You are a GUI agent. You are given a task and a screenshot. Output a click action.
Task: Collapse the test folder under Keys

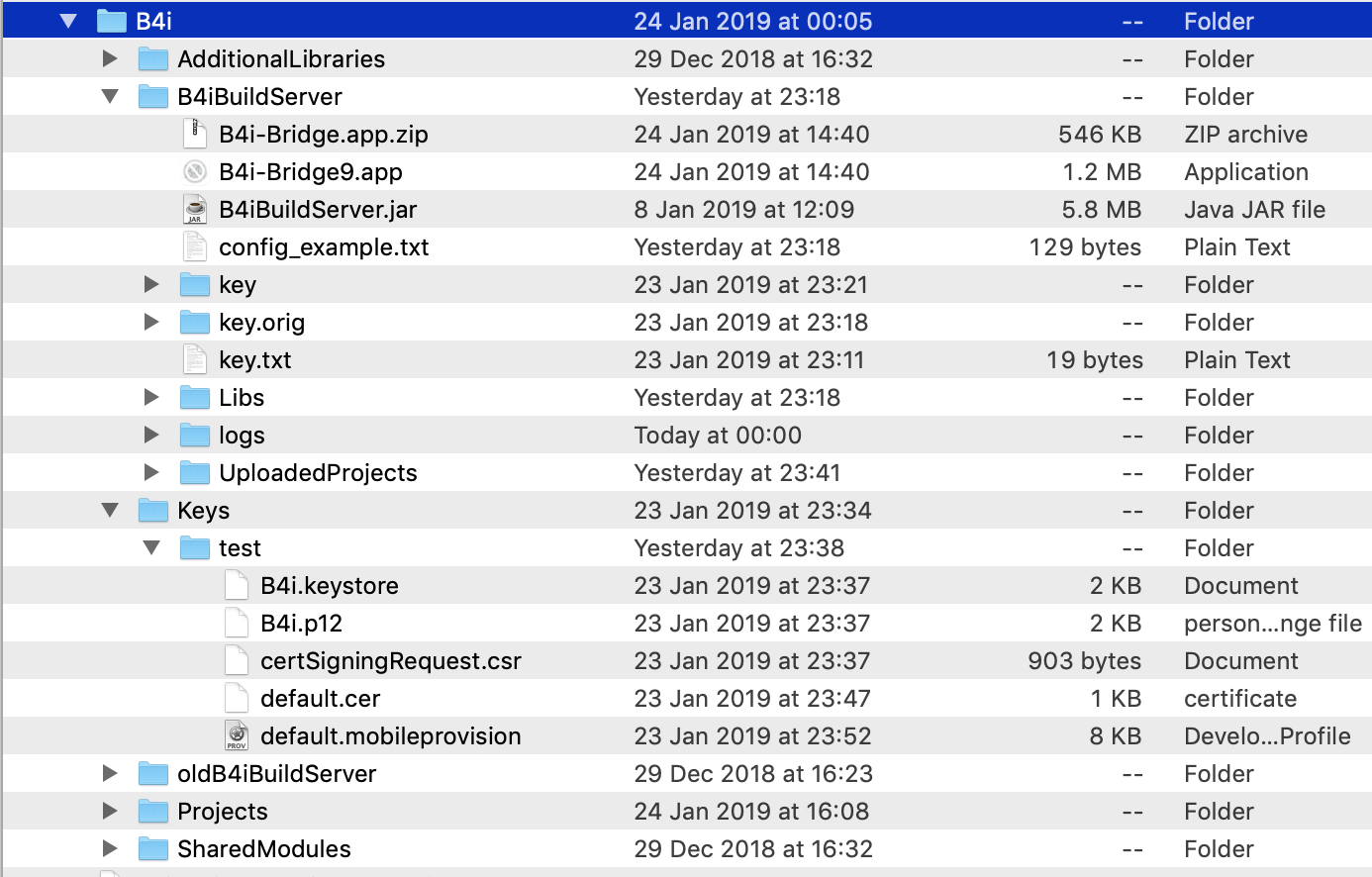(151, 548)
